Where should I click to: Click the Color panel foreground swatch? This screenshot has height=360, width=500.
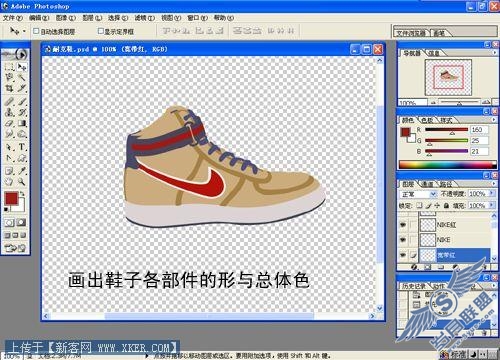405,132
